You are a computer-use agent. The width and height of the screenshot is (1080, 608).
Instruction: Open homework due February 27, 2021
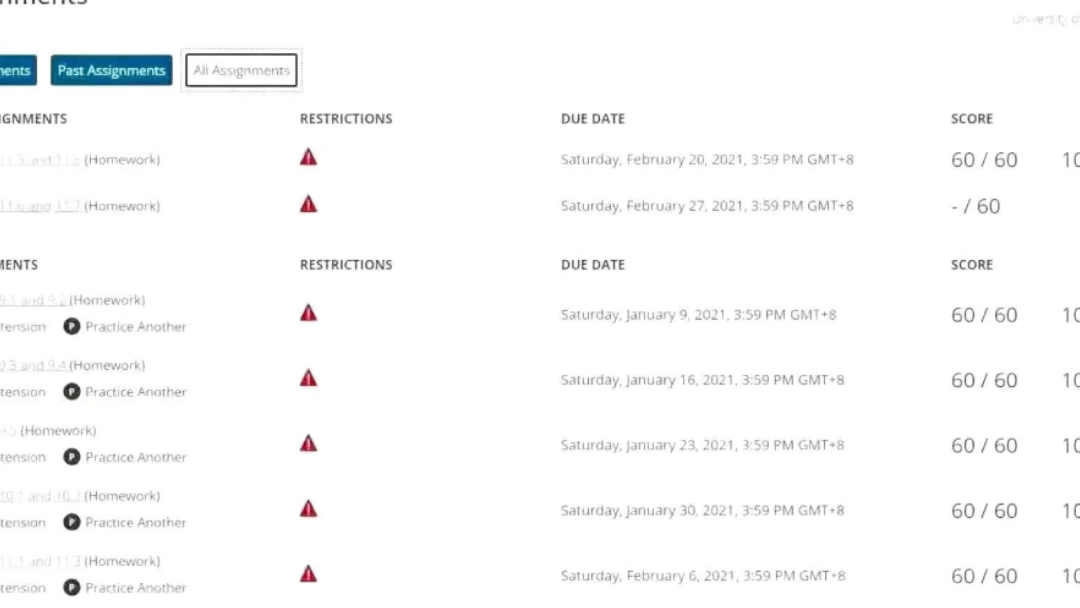40,206
